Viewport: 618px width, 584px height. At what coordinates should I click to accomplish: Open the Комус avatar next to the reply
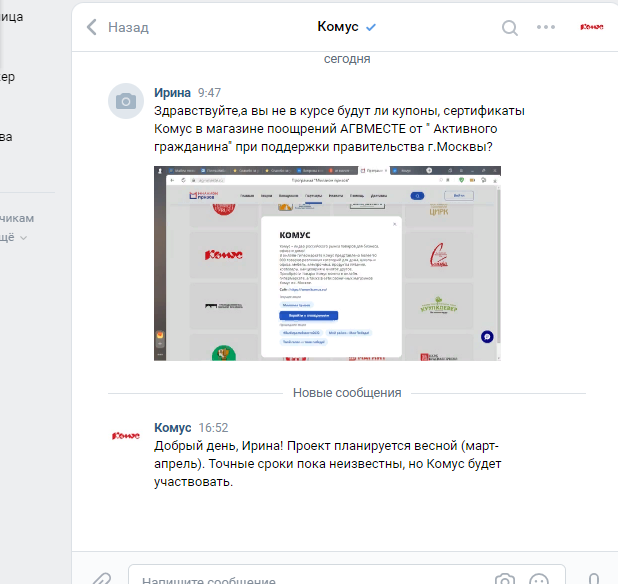[126, 435]
